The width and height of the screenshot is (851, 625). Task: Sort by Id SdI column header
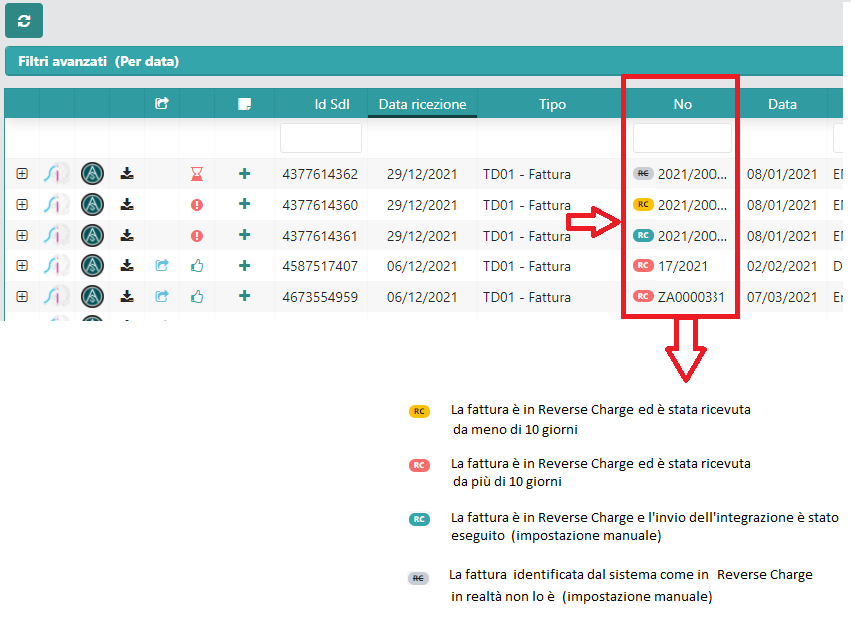click(x=332, y=104)
